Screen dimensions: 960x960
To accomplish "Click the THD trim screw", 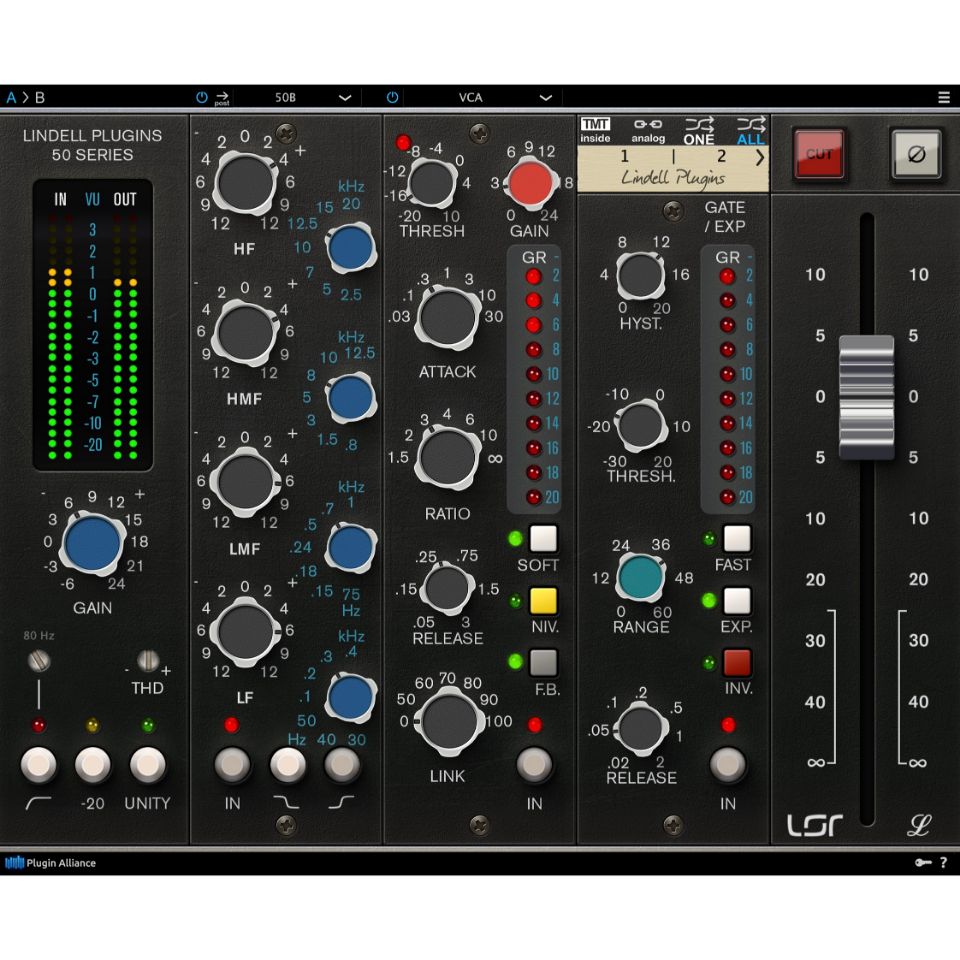I will point(148,660).
